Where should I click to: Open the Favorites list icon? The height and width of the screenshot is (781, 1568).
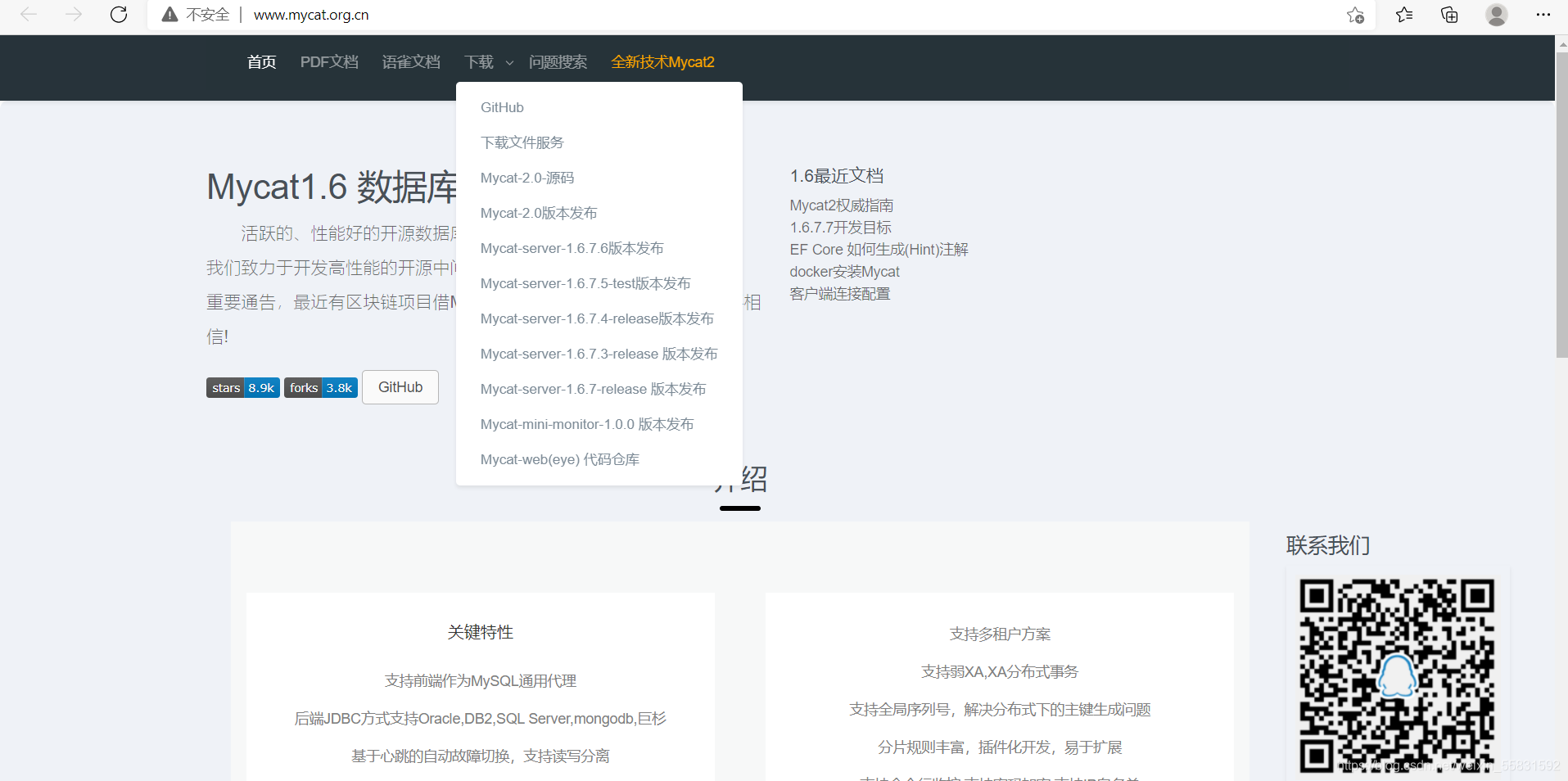1404,15
